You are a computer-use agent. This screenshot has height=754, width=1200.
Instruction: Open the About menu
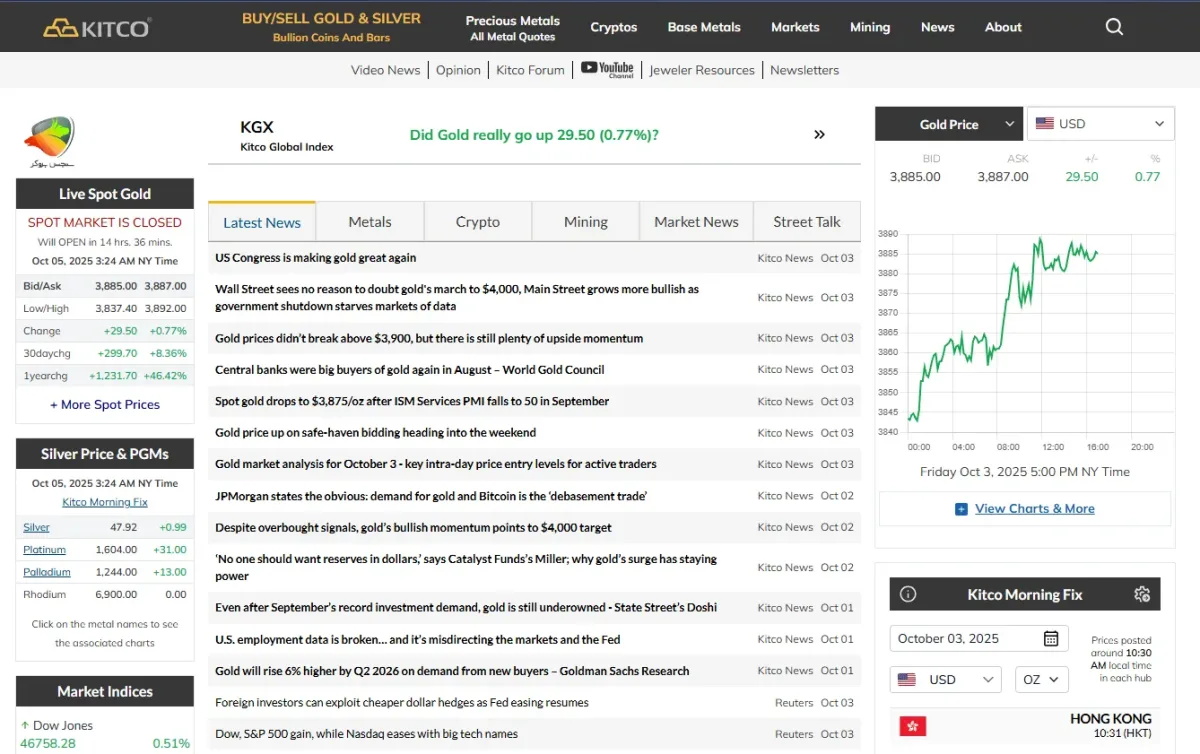coord(1003,27)
